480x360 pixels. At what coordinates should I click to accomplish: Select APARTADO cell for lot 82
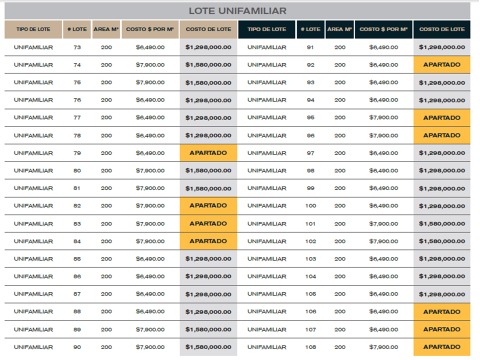tap(208, 206)
